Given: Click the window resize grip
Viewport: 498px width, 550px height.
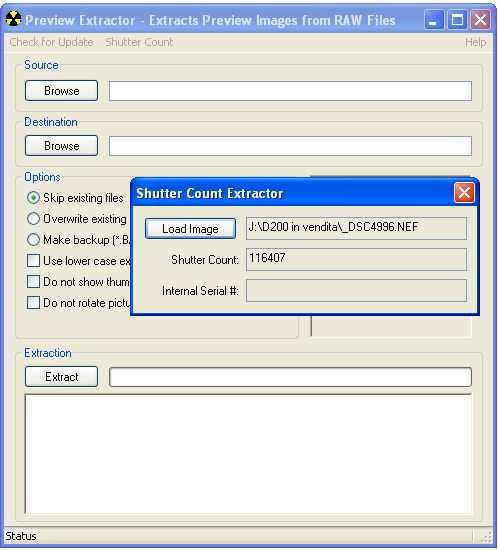Looking at the screenshot, I should (486, 537).
